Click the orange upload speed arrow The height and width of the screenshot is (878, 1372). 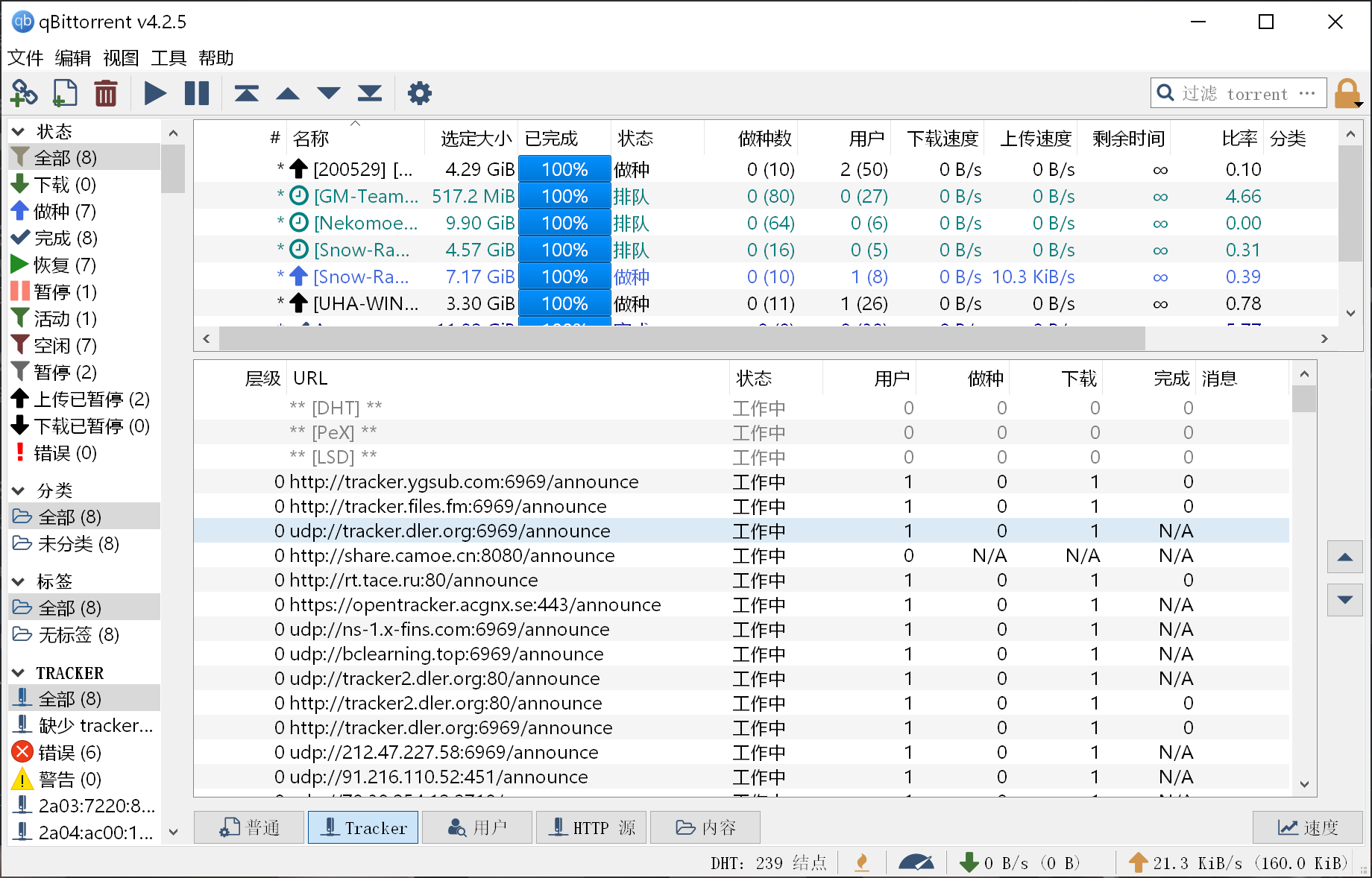click(1139, 863)
